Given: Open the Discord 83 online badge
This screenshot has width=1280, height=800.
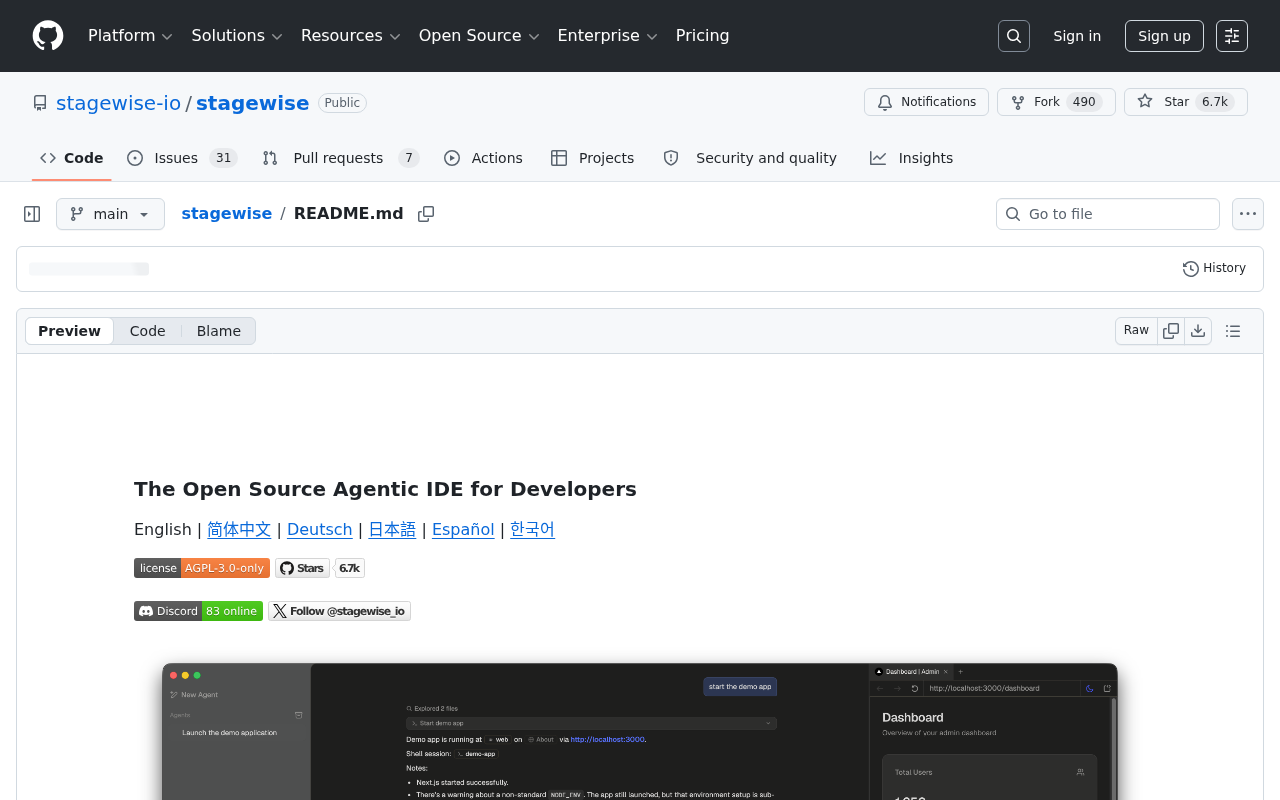Looking at the screenshot, I should 198,611.
